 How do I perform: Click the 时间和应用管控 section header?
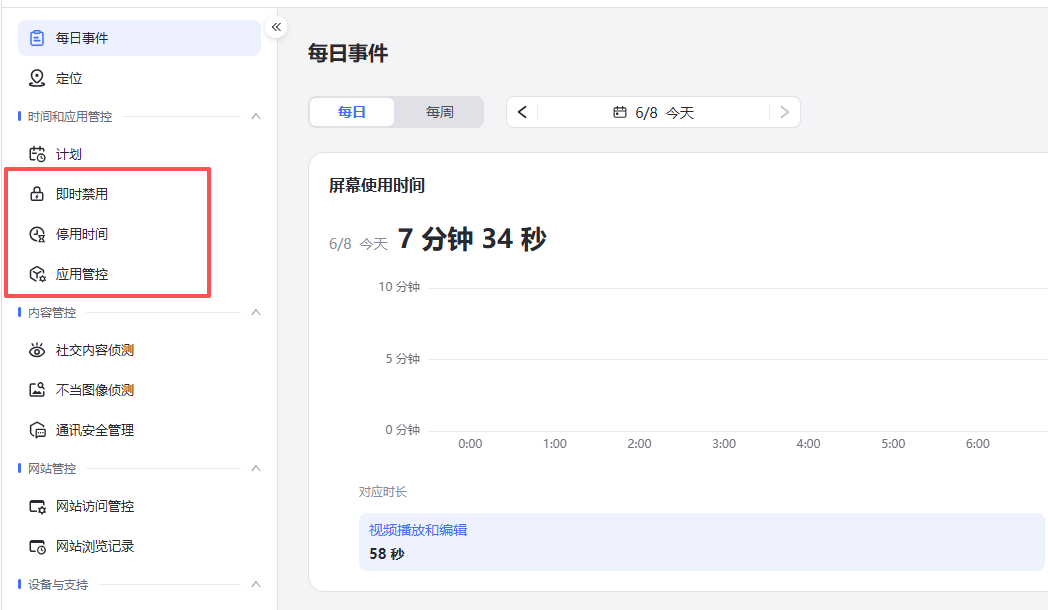point(70,116)
